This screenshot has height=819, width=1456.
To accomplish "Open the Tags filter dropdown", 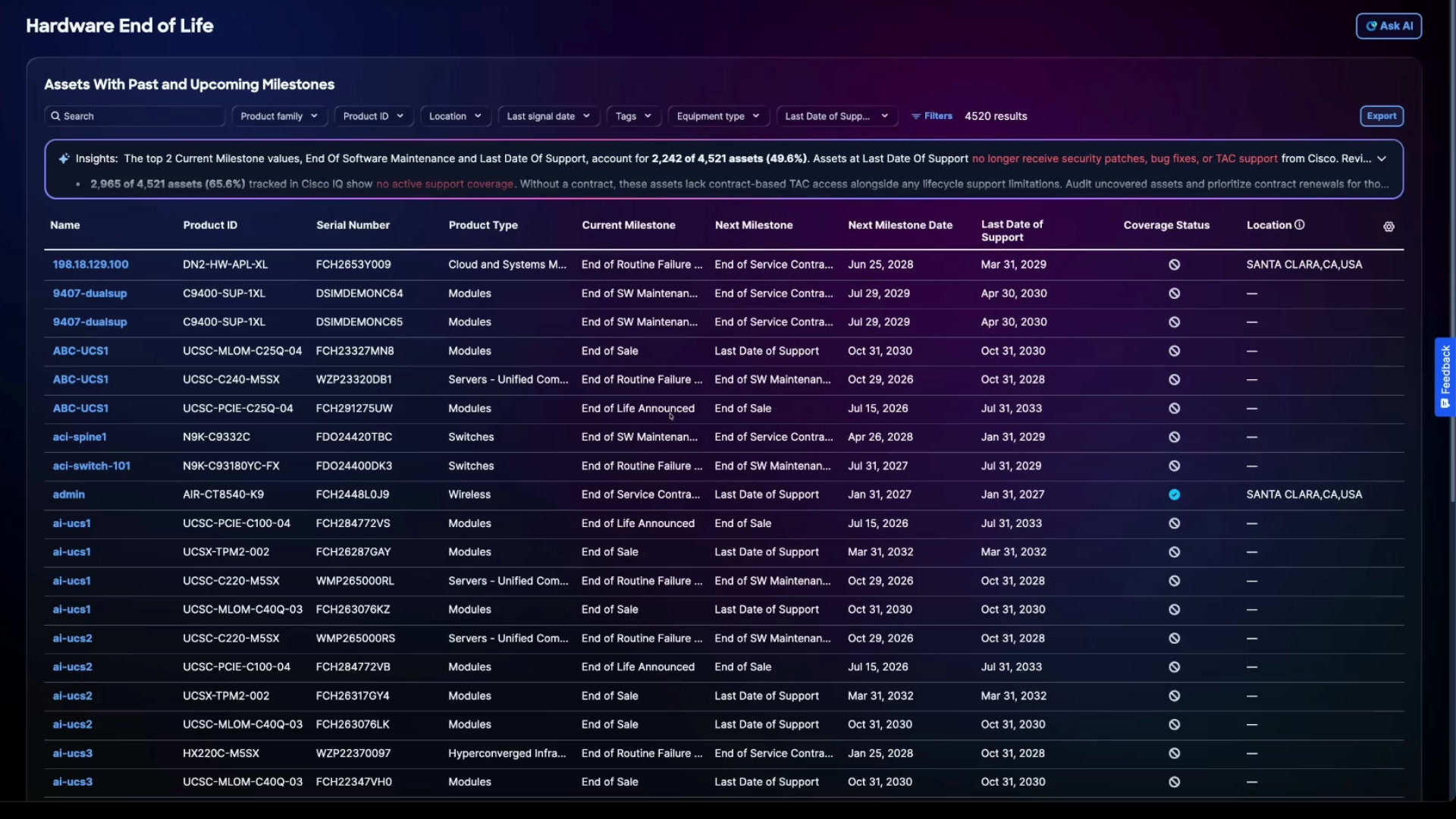I will point(633,116).
